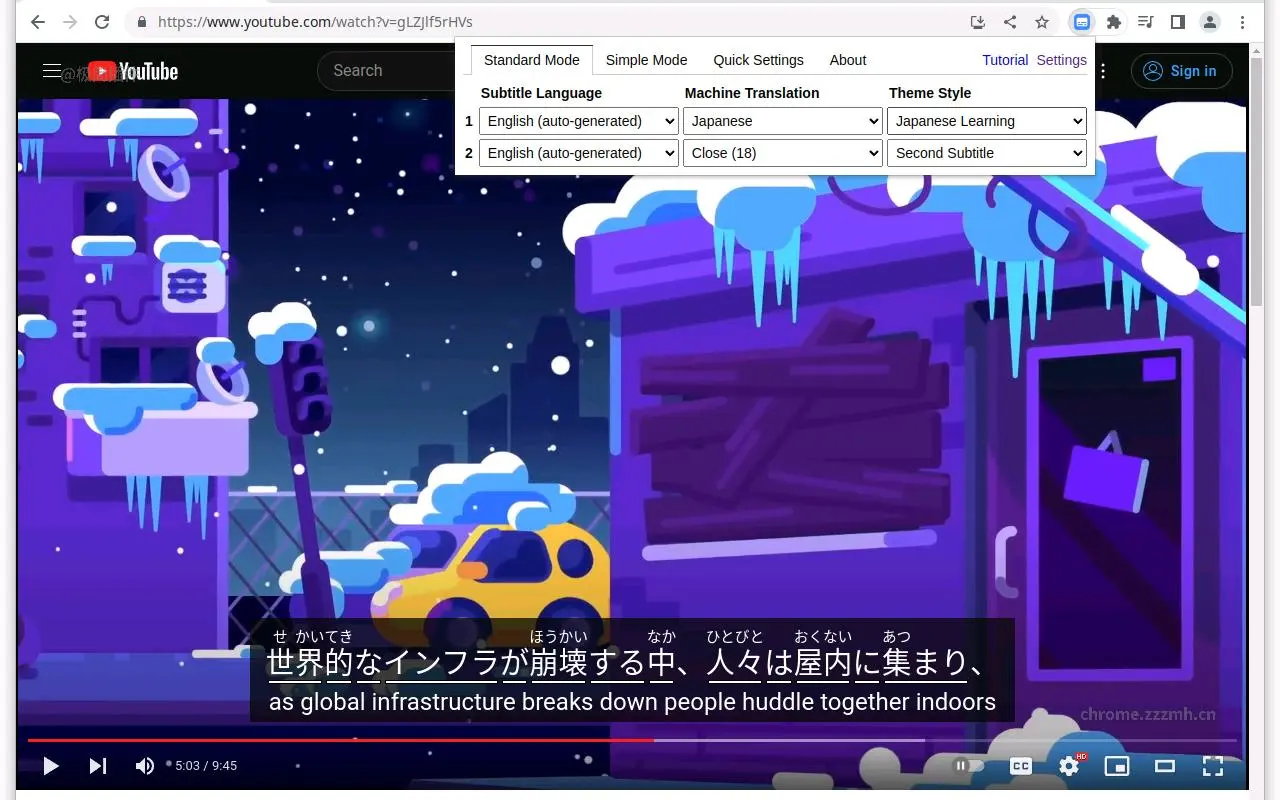Play the video
1280x800 pixels.
point(50,766)
